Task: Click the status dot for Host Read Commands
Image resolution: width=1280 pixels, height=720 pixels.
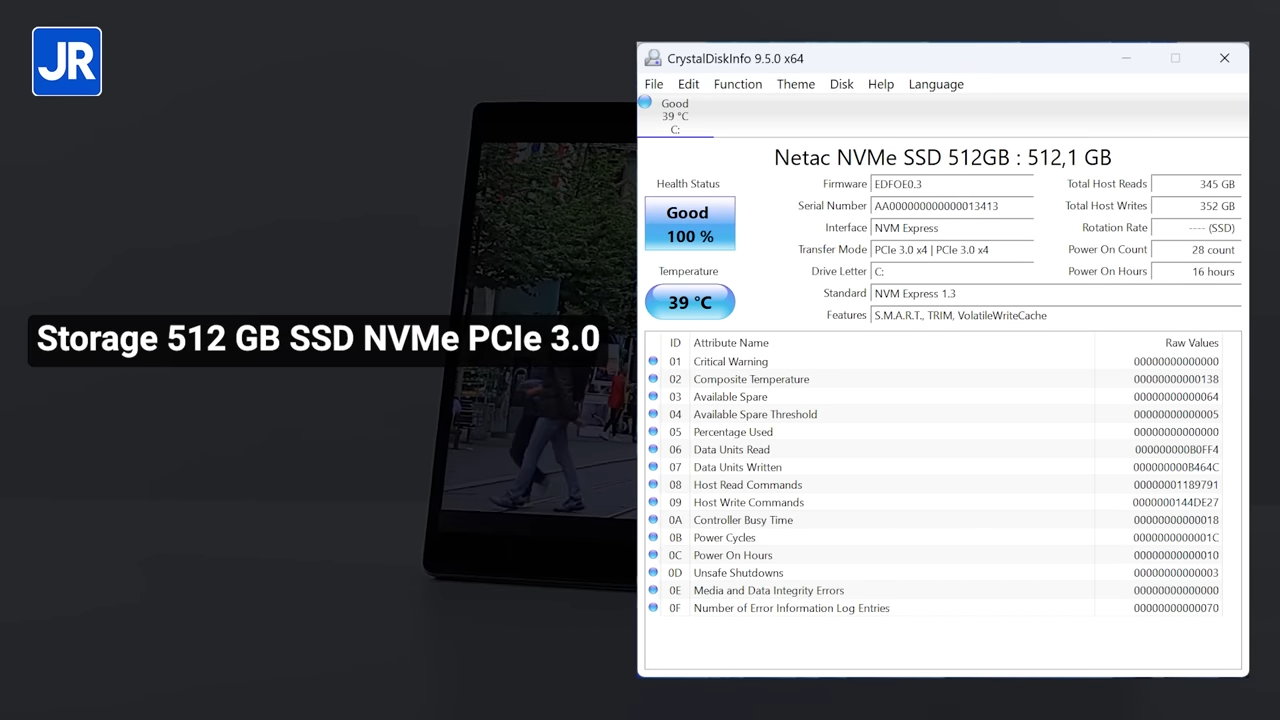Action: coord(653,484)
